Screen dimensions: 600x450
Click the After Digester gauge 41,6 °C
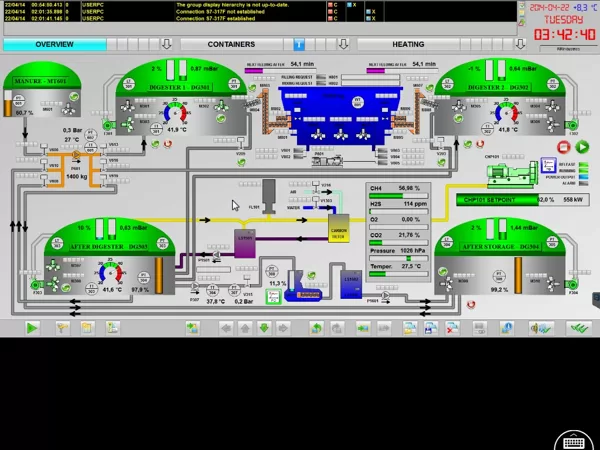coord(111,274)
